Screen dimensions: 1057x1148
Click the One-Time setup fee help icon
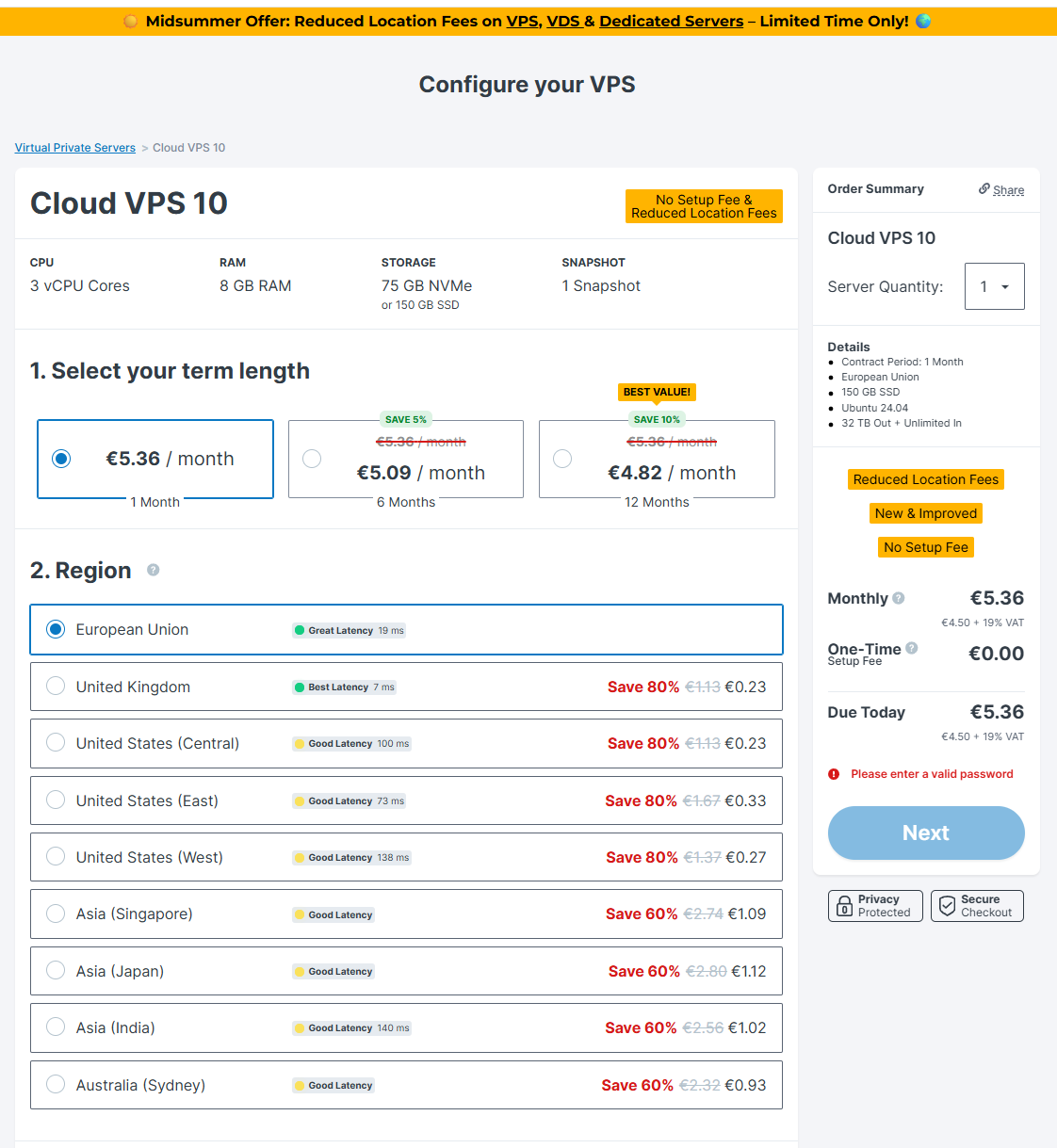(912, 648)
